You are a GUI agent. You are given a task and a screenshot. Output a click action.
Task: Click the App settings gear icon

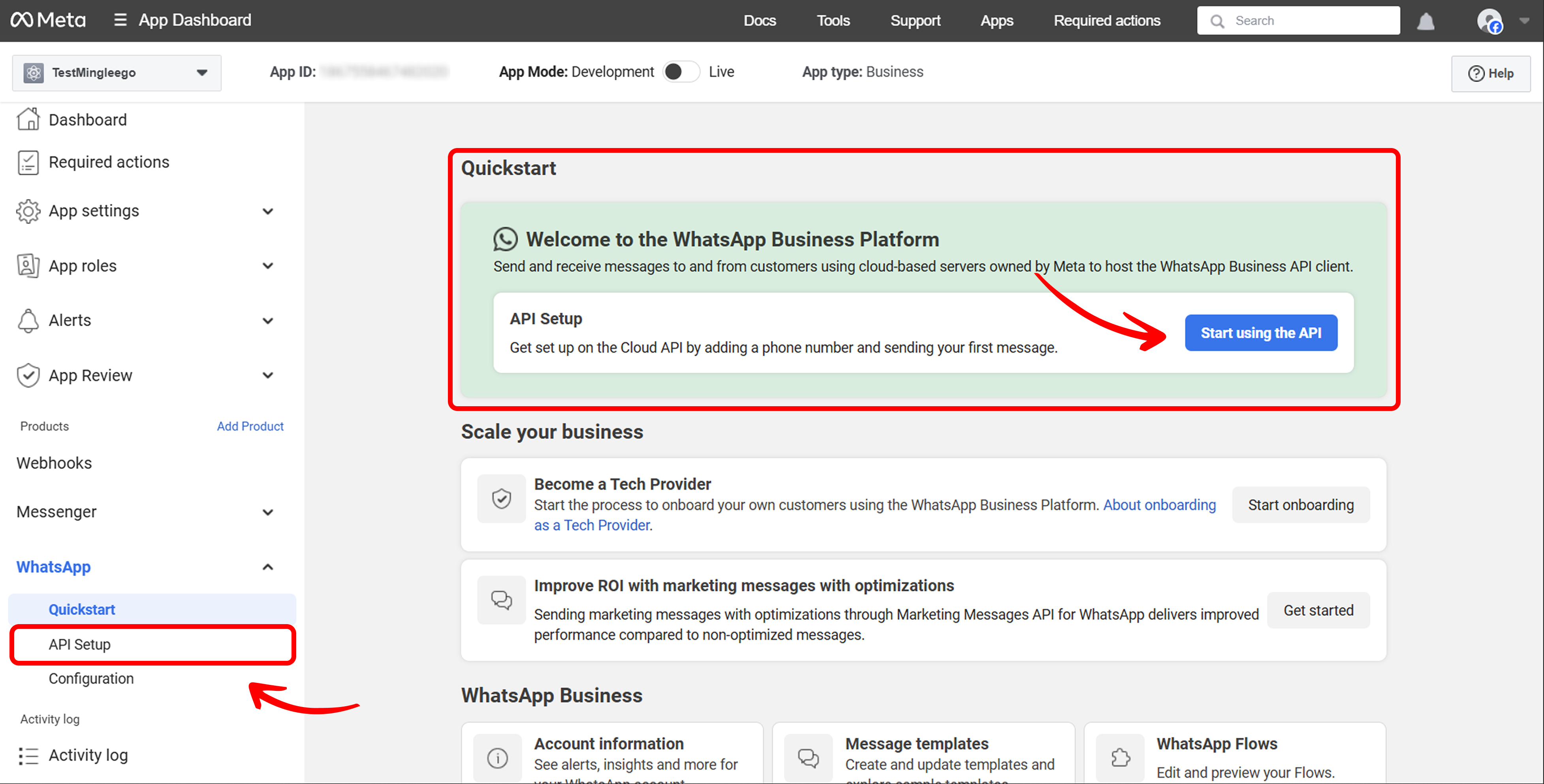[x=28, y=211]
